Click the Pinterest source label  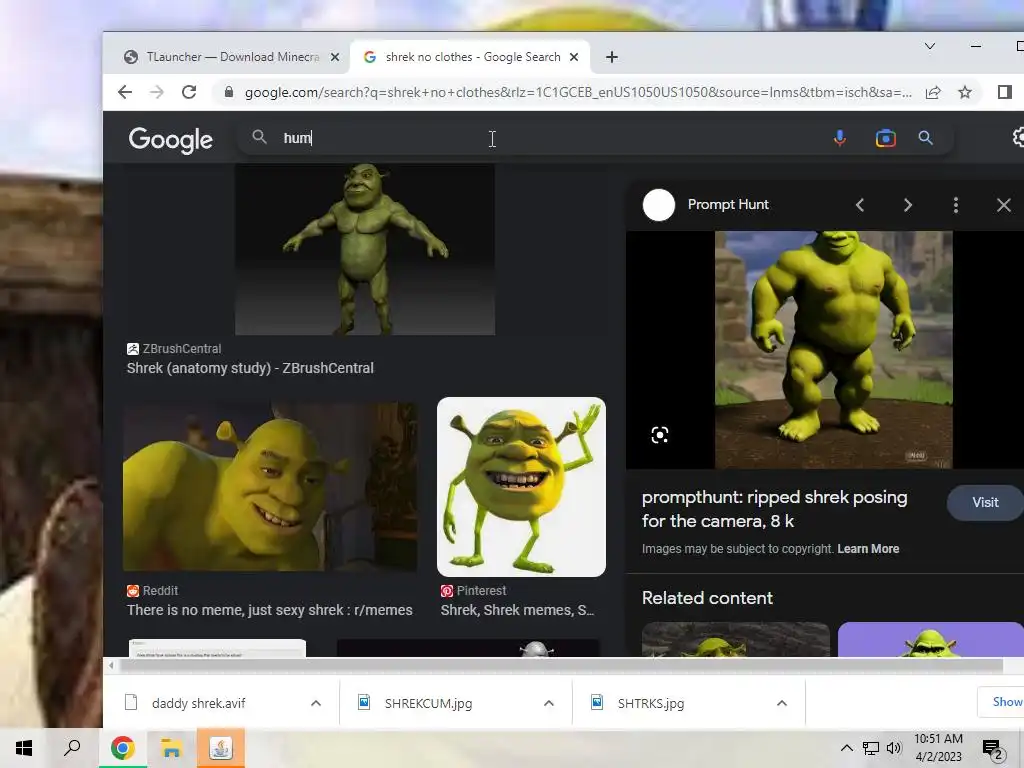[x=481, y=590]
